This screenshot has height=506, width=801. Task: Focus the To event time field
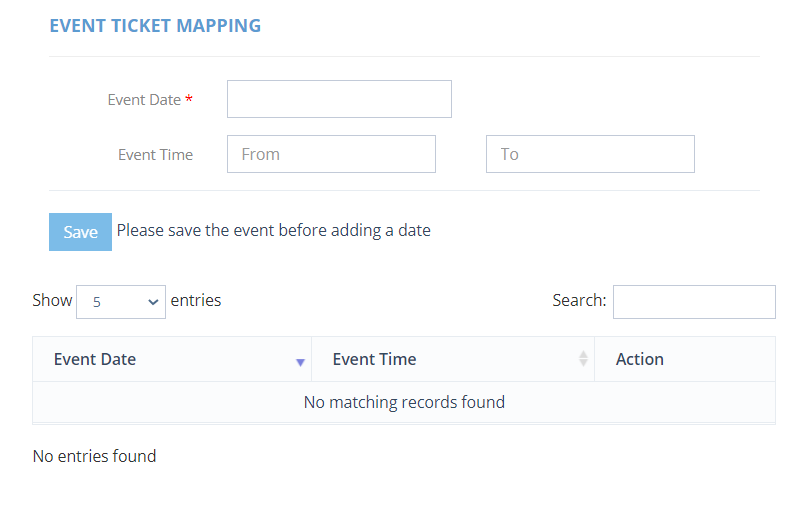(x=591, y=154)
